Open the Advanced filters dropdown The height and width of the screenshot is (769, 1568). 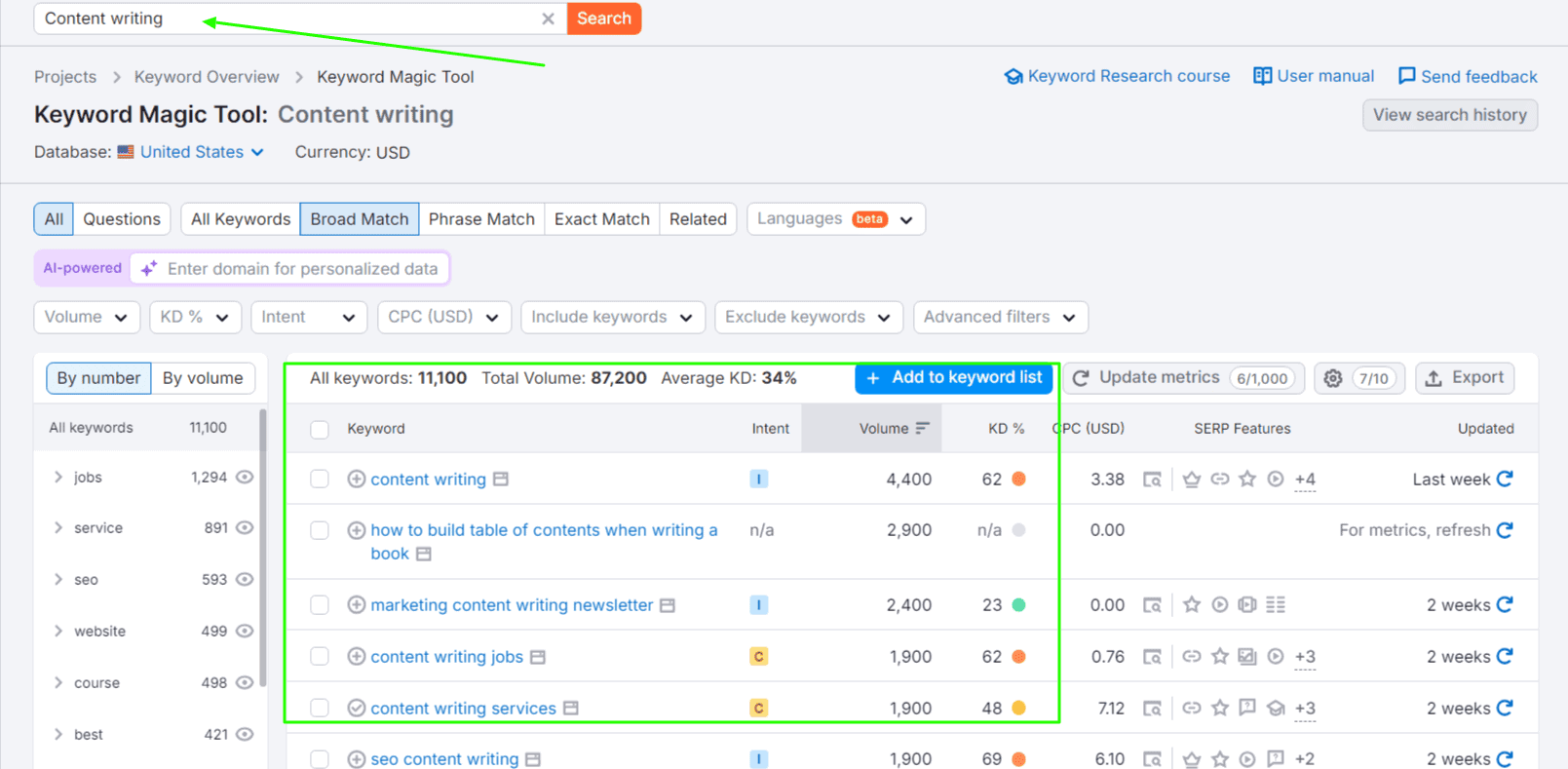[x=1001, y=317]
